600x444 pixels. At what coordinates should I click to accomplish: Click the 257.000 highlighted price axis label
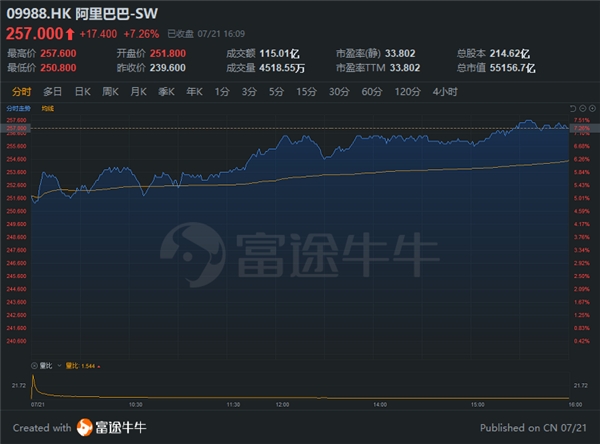(16, 128)
